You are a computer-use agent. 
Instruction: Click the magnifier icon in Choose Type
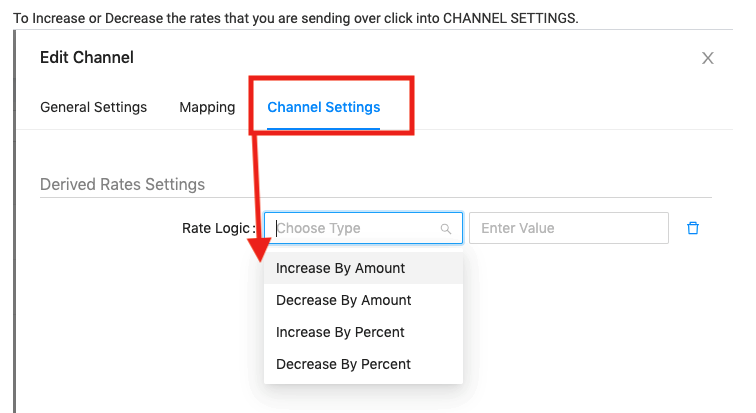446,228
